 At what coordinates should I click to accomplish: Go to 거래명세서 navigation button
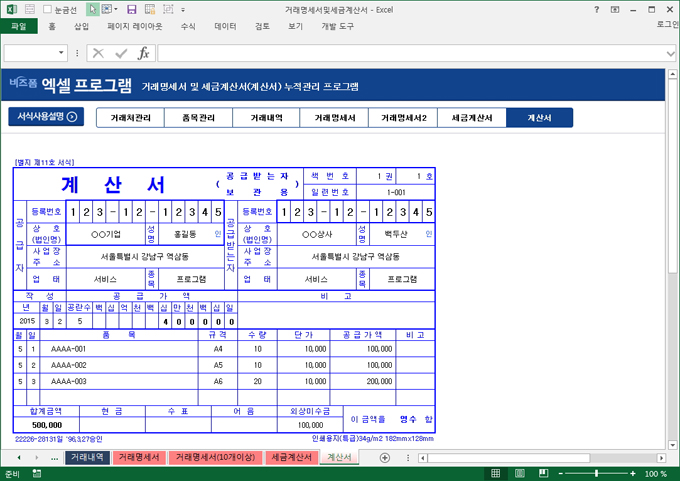click(334, 118)
